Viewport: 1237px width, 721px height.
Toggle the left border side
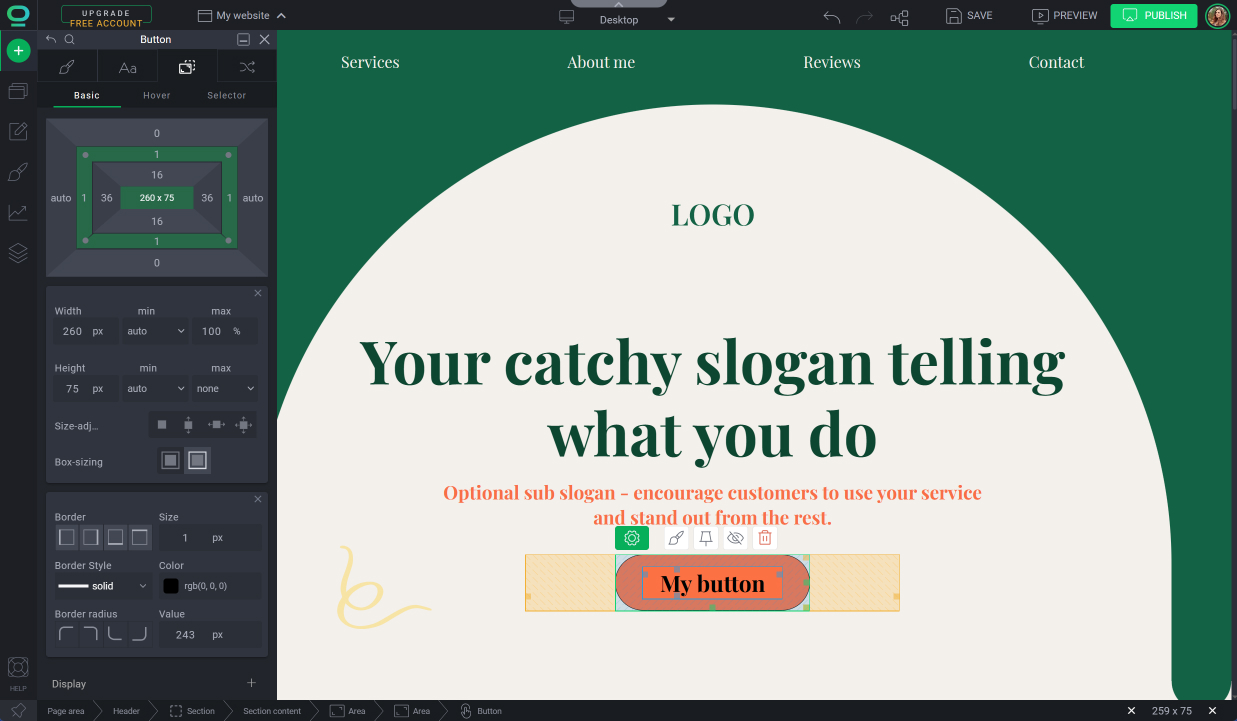(67, 538)
